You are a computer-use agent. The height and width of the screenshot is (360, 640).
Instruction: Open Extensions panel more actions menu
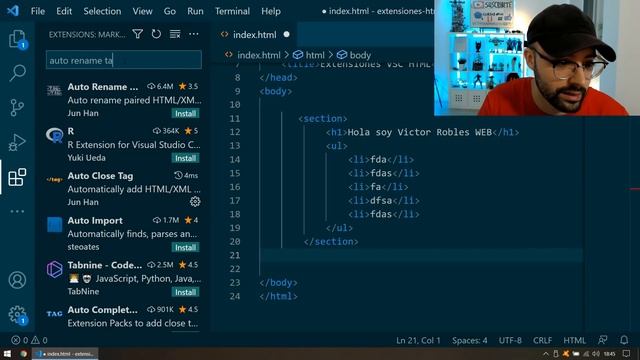coord(193,34)
